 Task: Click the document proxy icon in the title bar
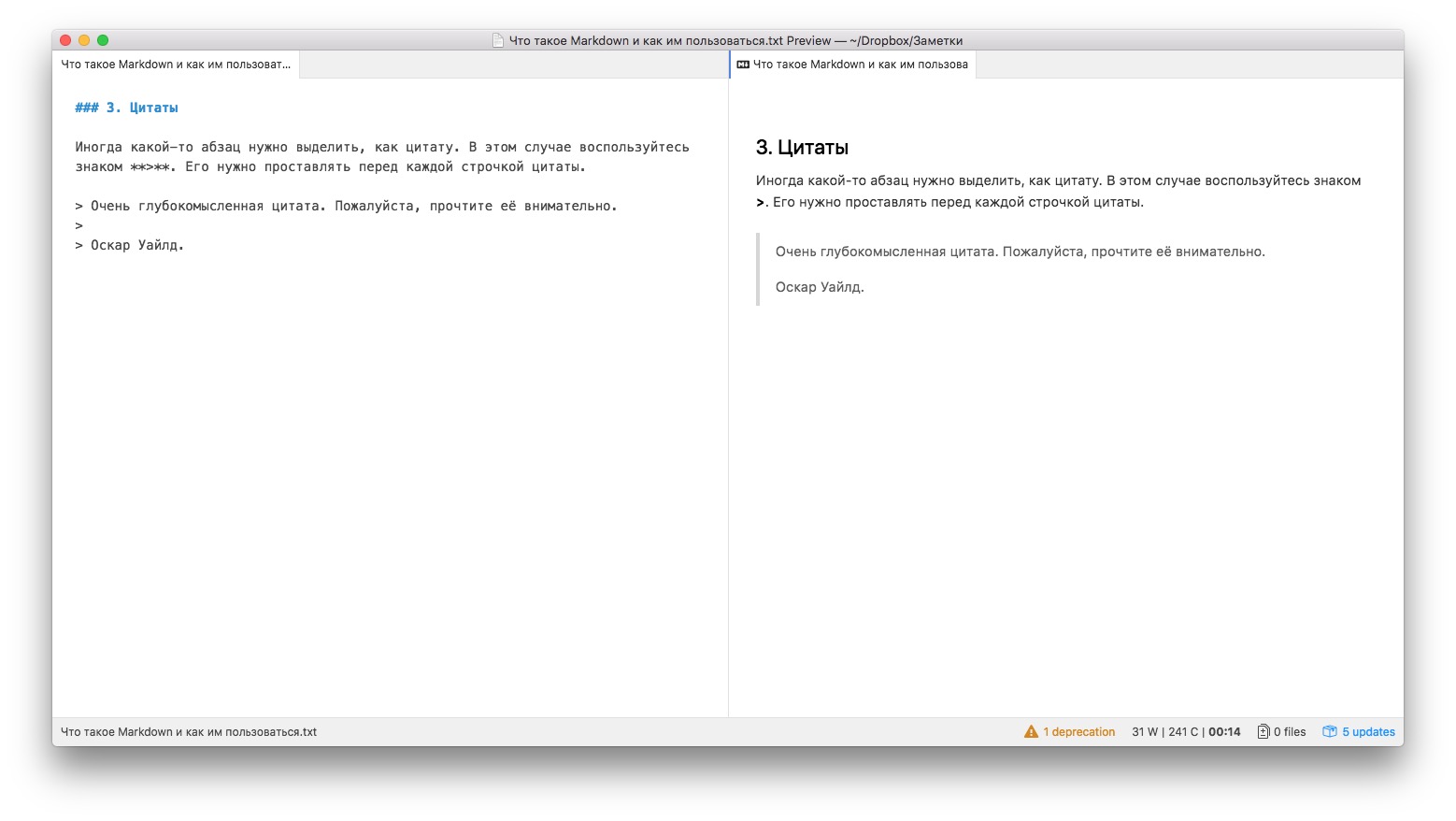click(498, 40)
